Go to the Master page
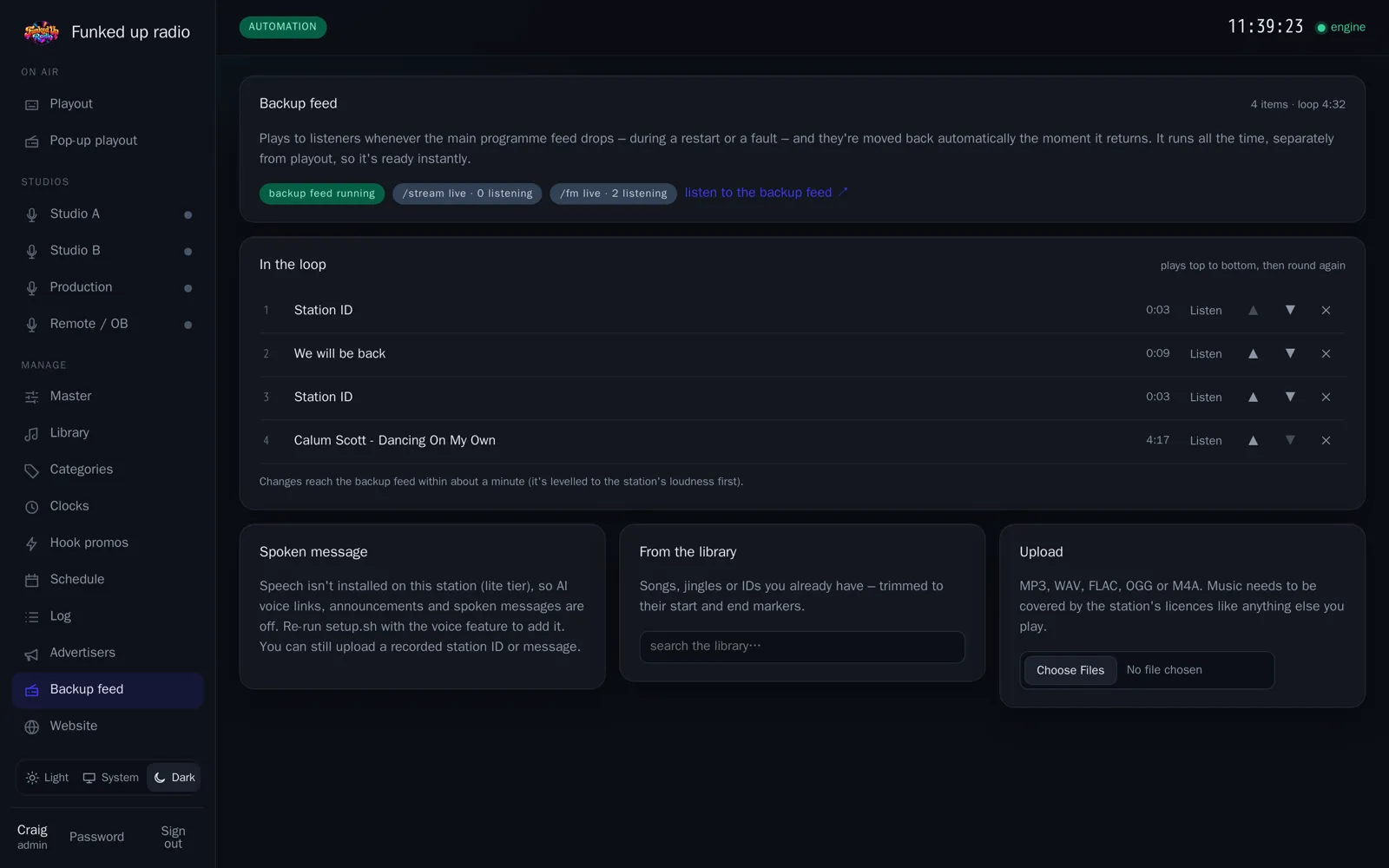 click(108, 397)
